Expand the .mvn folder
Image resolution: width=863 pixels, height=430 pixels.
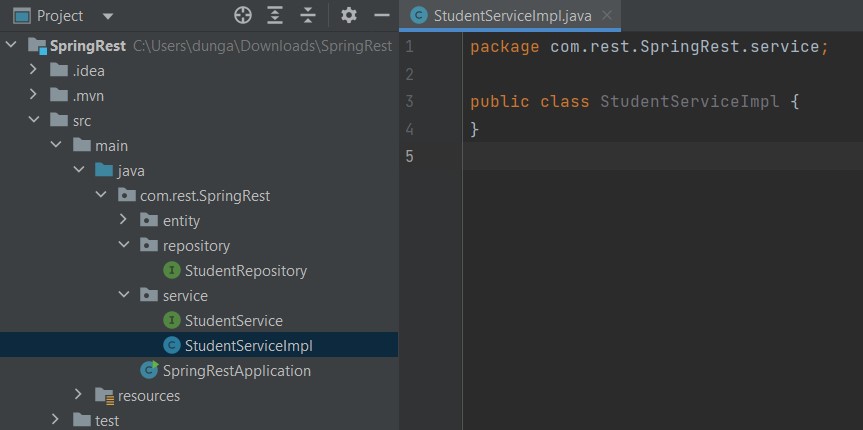[33, 95]
